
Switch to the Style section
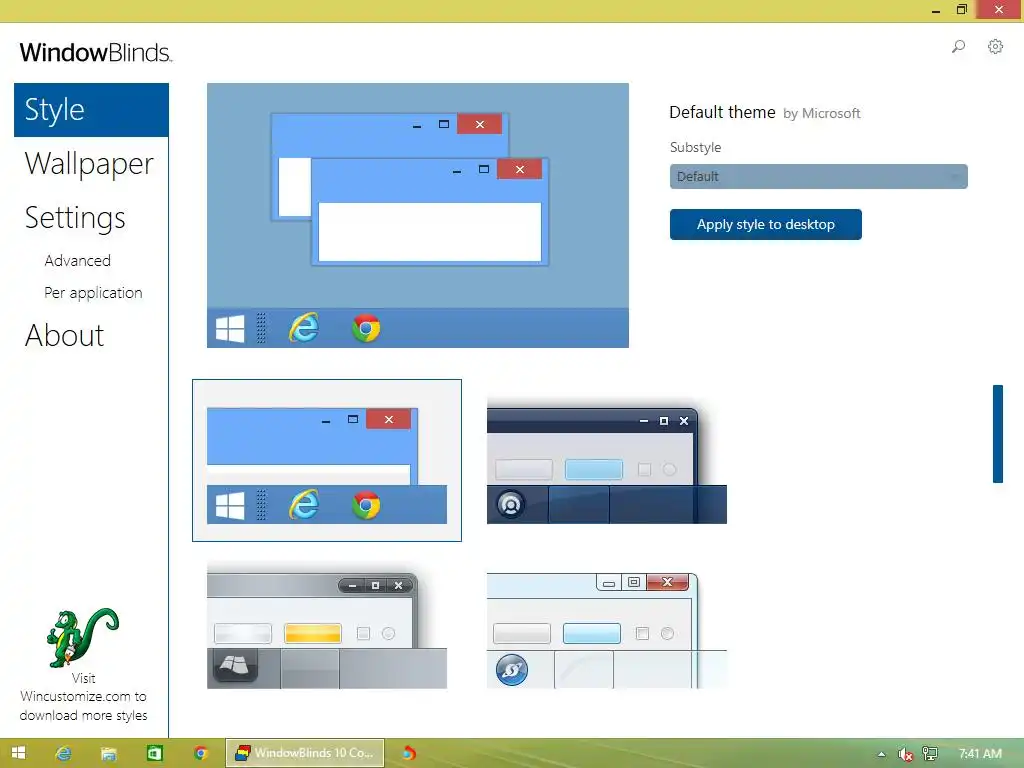(x=91, y=110)
